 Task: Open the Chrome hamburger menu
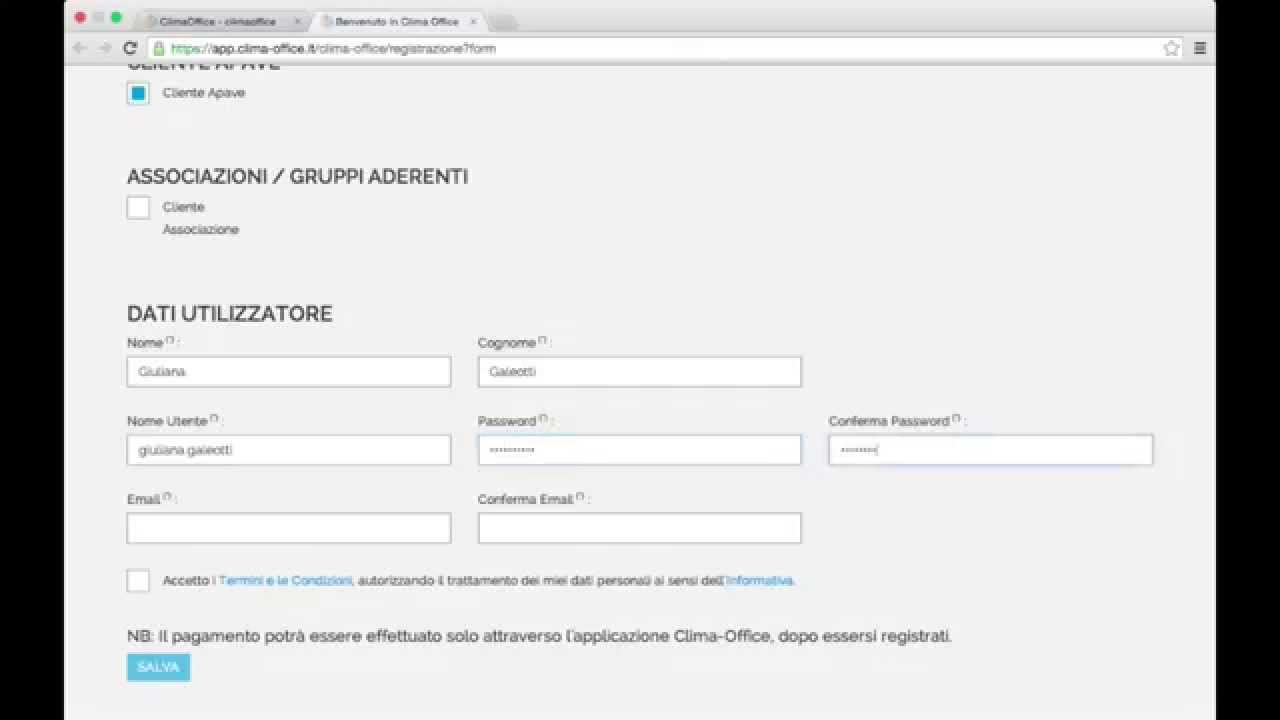(x=1200, y=48)
